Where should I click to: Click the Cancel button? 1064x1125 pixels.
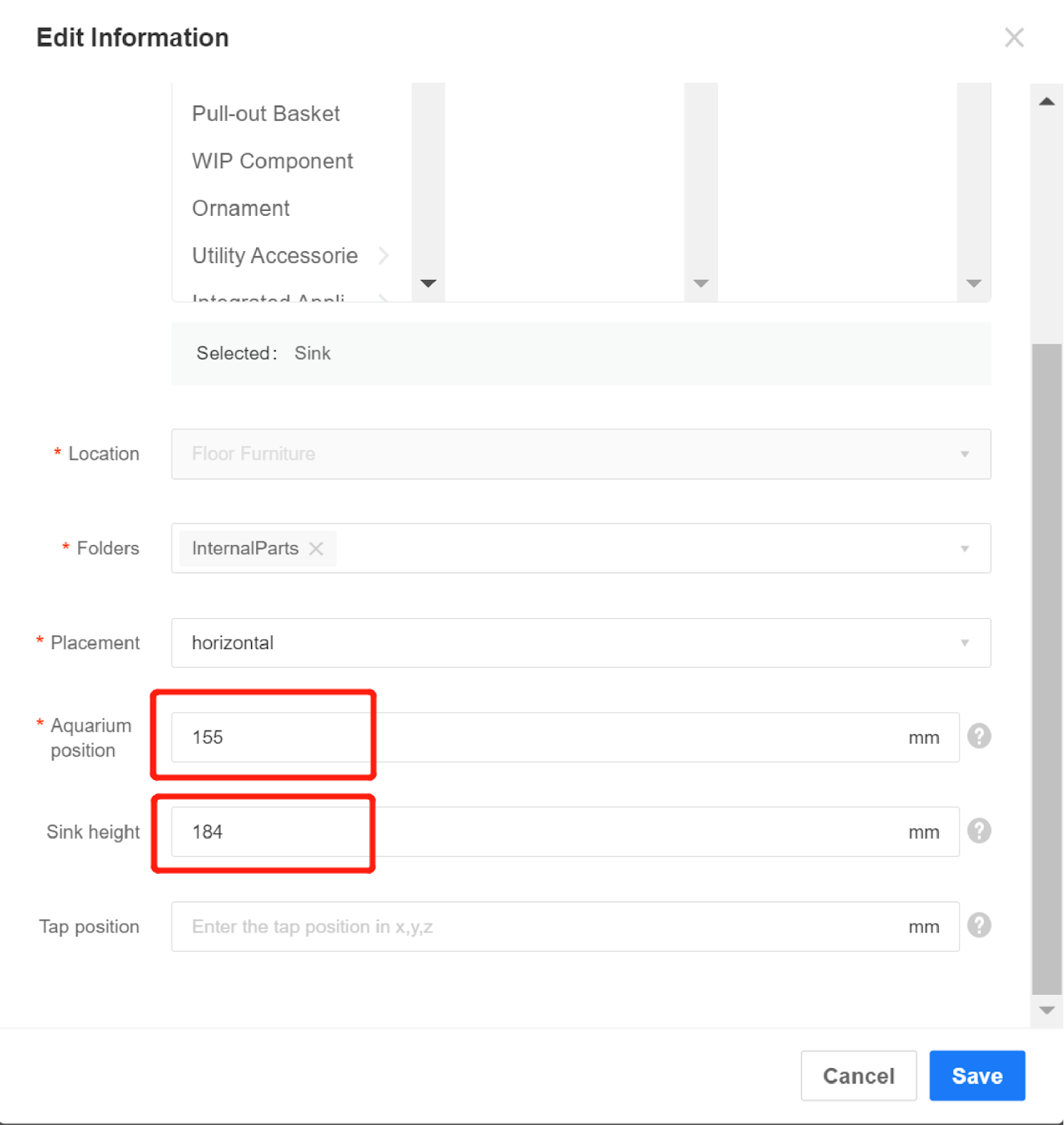[858, 1076]
